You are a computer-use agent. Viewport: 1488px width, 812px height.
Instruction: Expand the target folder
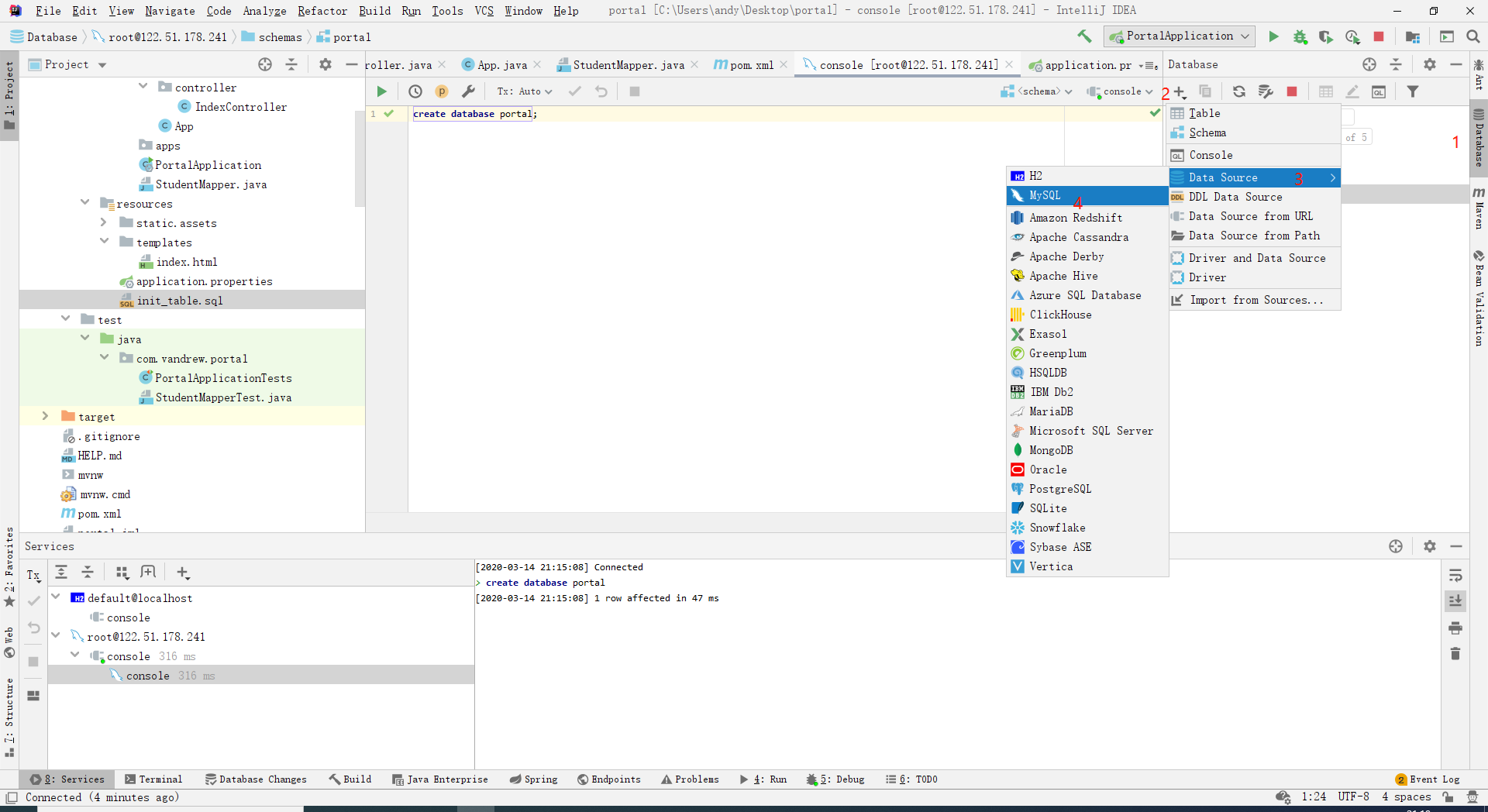tap(45, 416)
